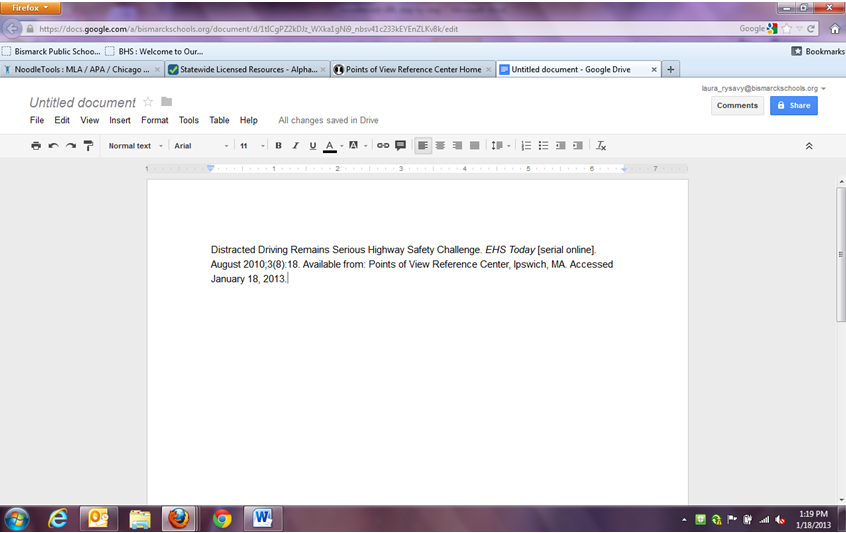
Task: Toggle bold formatting
Action: click(278, 146)
